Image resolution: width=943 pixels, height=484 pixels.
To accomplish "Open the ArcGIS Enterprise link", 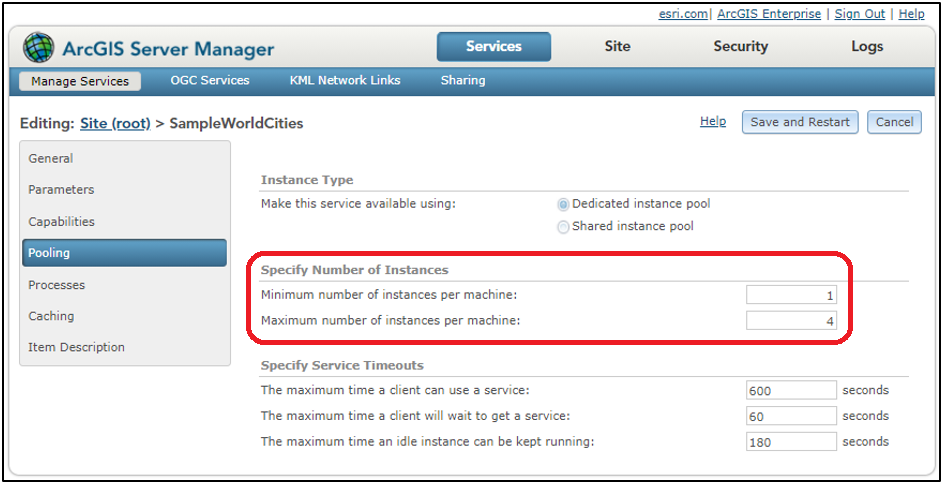I will pos(769,14).
